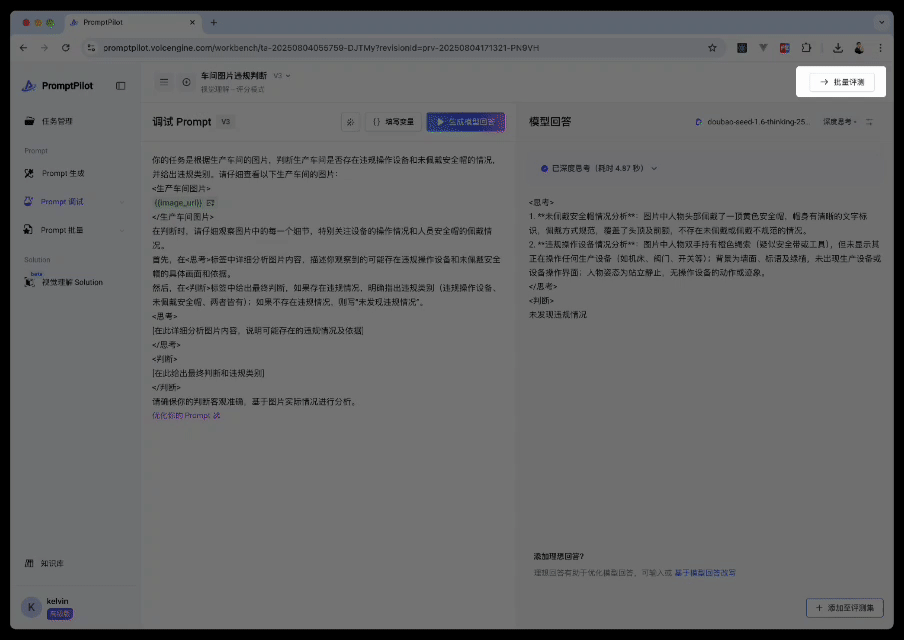Collapse the sidebar with the panel toggle icon
The width and height of the screenshot is (904, 640).
(x=120, y=86)
